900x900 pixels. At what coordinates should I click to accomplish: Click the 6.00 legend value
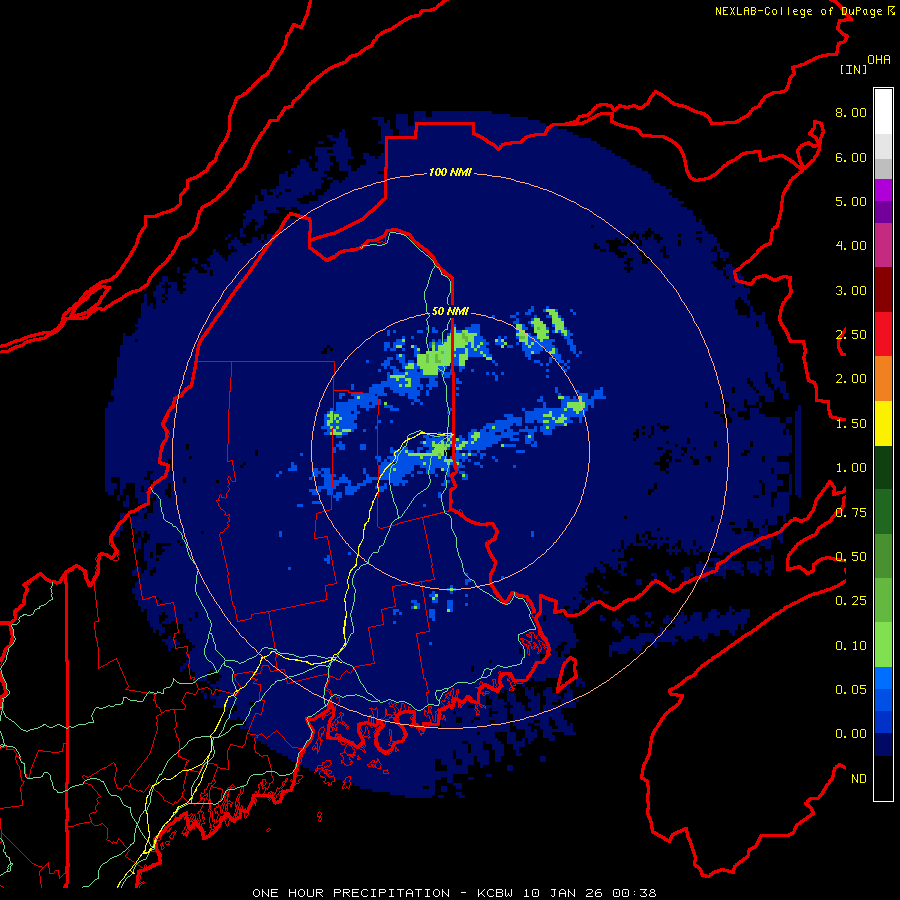point(851,157)
